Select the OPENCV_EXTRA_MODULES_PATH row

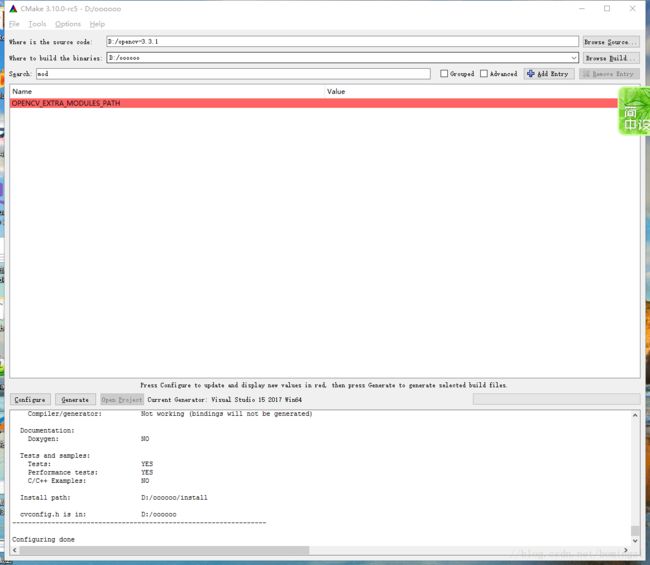point(313,103)
